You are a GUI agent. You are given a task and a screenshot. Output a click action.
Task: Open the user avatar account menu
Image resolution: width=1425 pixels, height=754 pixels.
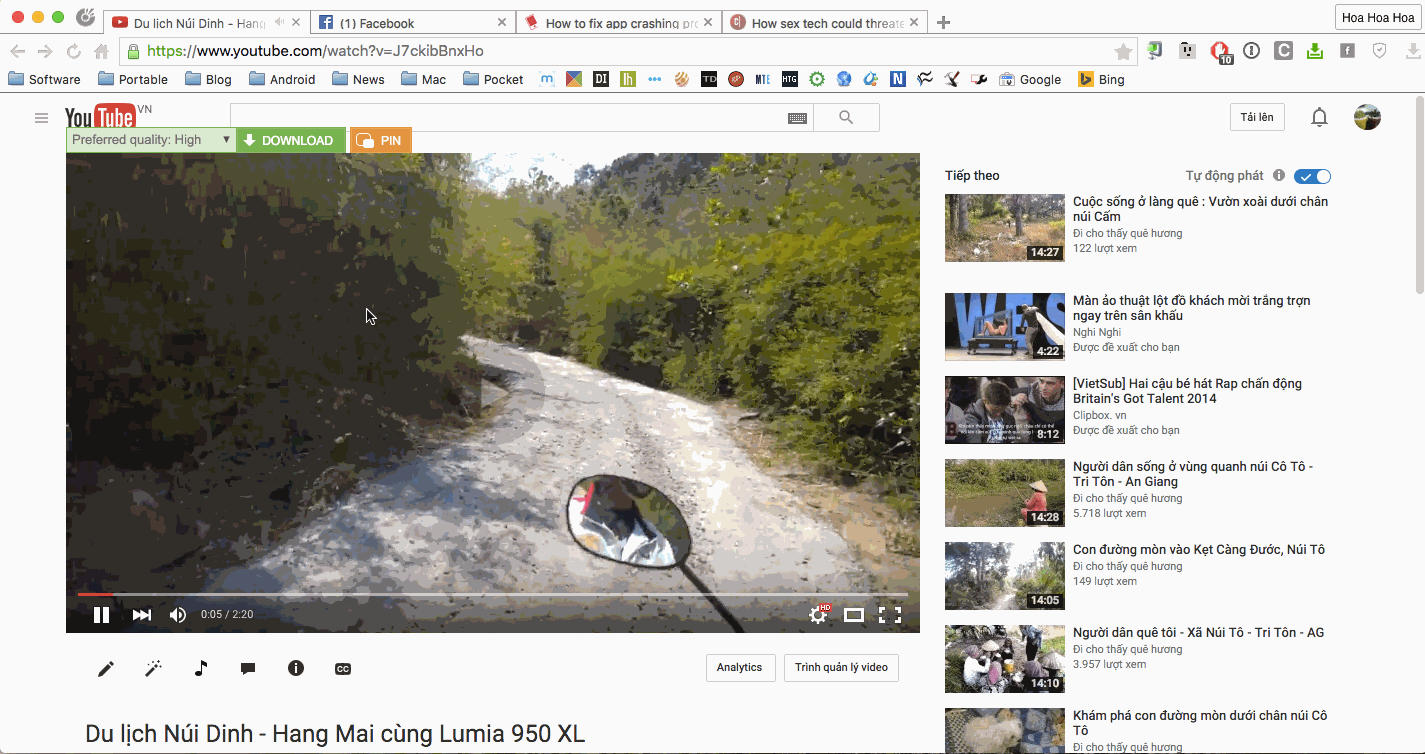click(x=1367, y=118)
